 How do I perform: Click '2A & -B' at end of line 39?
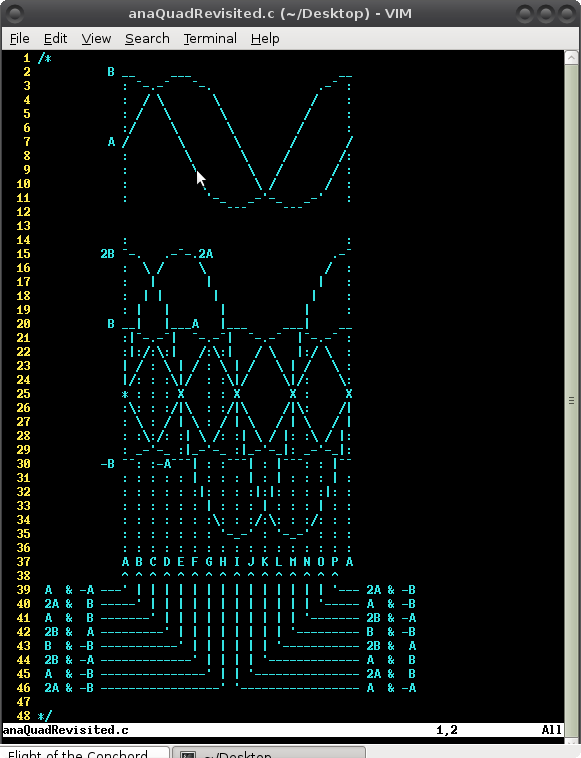point(391,590)
